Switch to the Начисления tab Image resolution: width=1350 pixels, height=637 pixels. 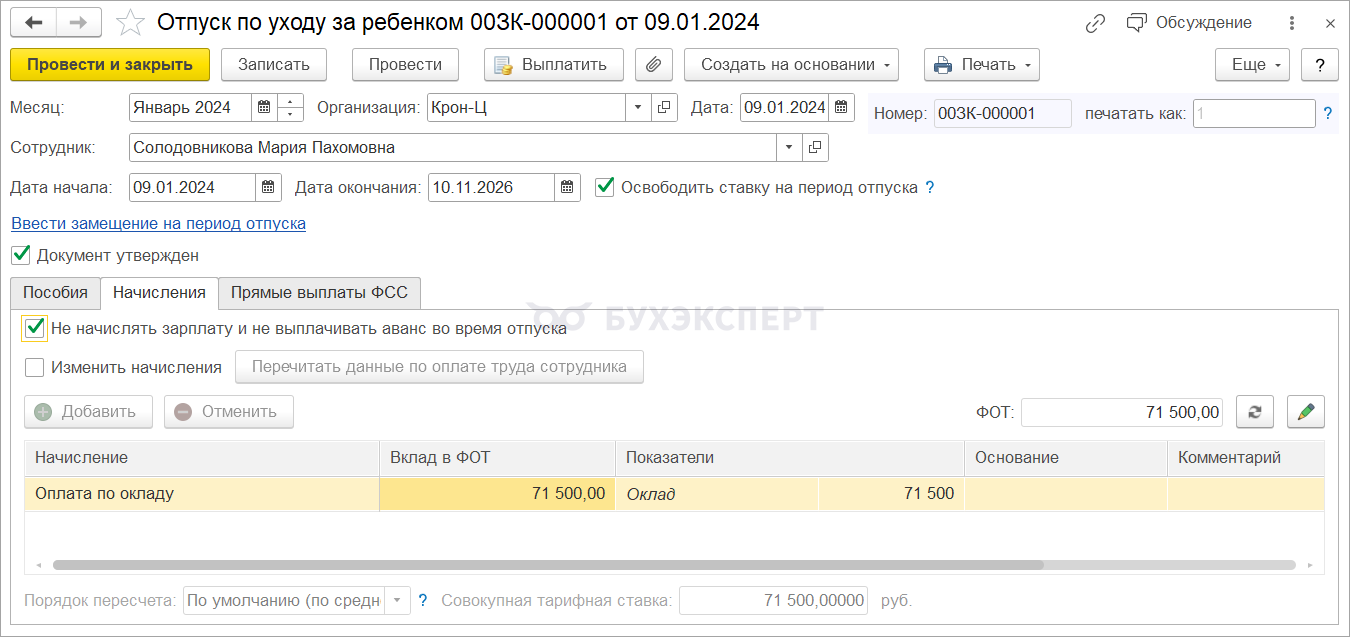159,293
